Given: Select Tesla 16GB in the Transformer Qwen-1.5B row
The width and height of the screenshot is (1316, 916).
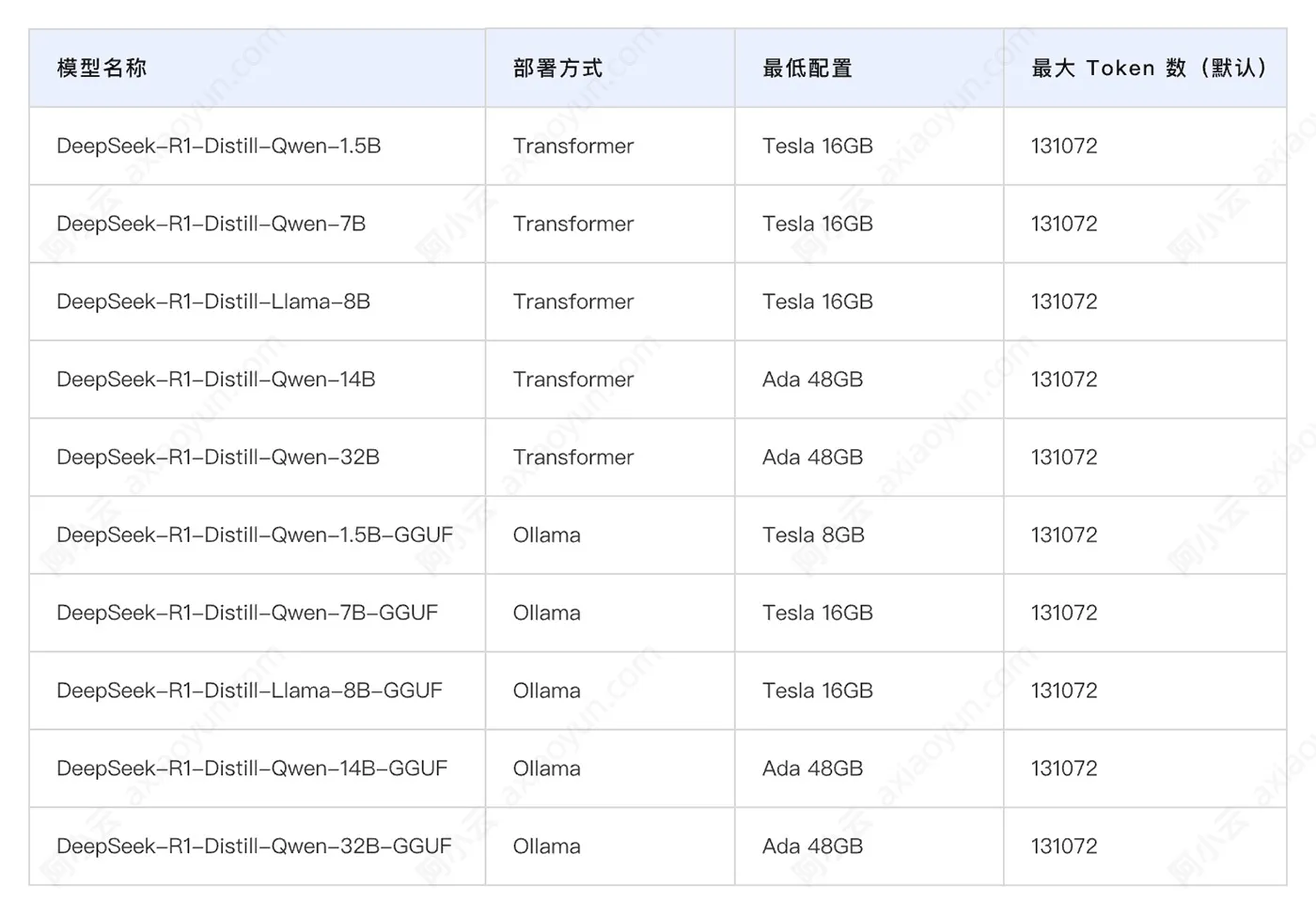Looking at the screenshot, I should [x=818, y=146].
